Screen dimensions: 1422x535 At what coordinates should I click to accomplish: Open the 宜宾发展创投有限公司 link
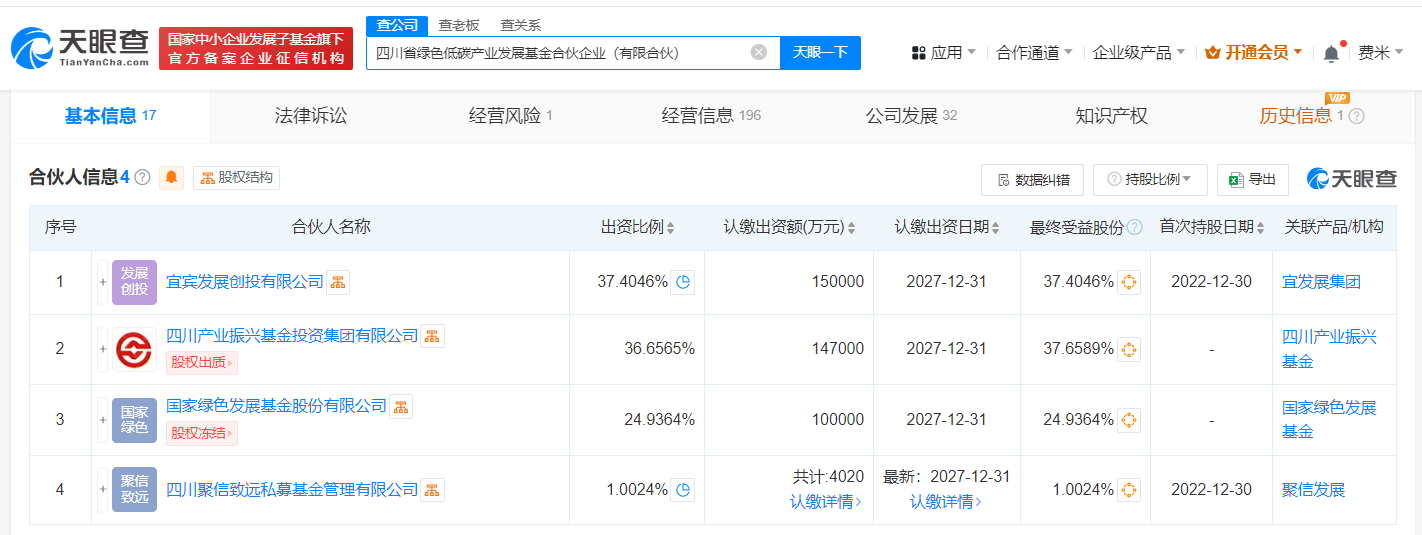(245, 282)
